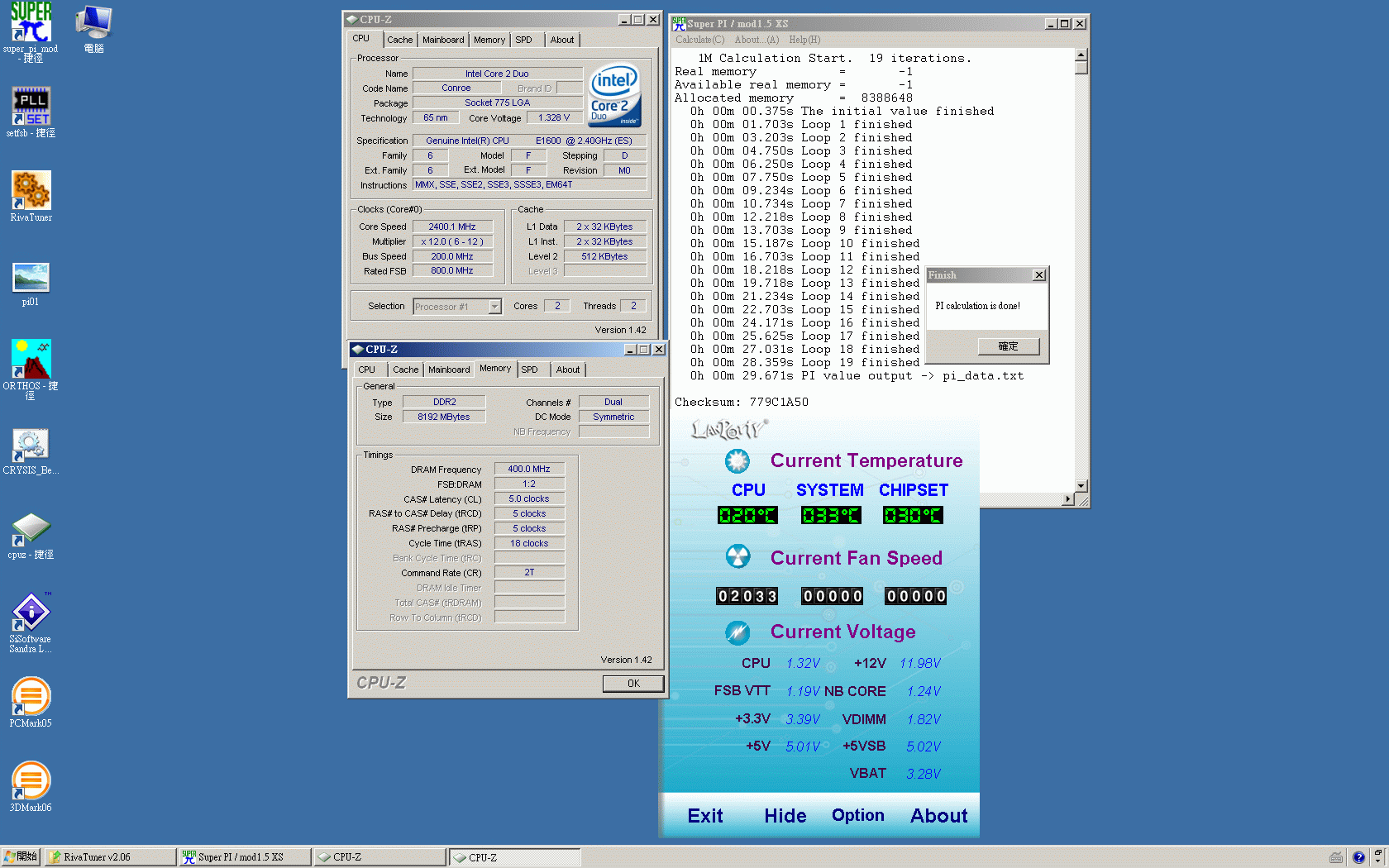Click the CPU temperature 020°C readout
The width and height of the screenshot is (1389, 868).
click(x=747, y=516)
